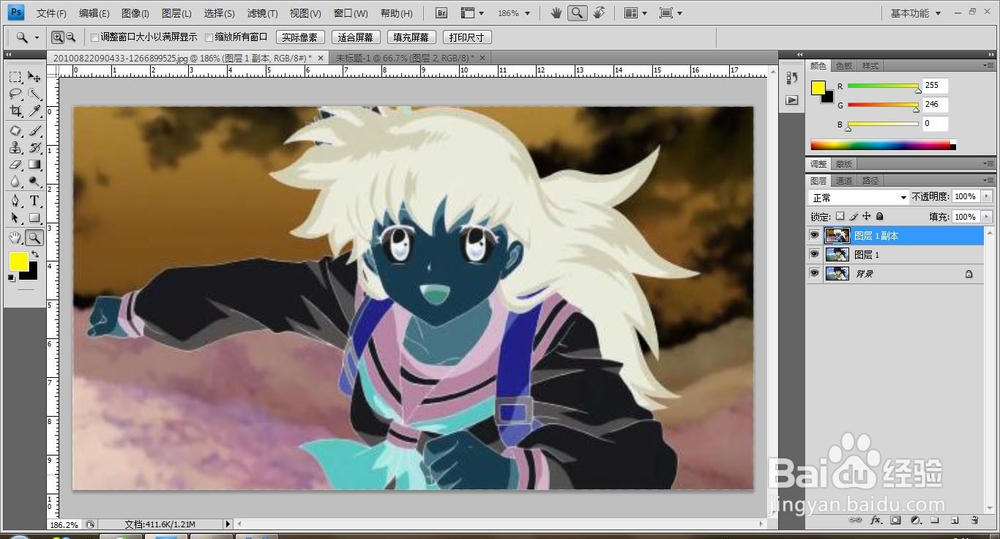The width and height of the screenshot is (1000, 539).
Task: Enable resize windows to fit checkbox
Action: tap(94, 38)
